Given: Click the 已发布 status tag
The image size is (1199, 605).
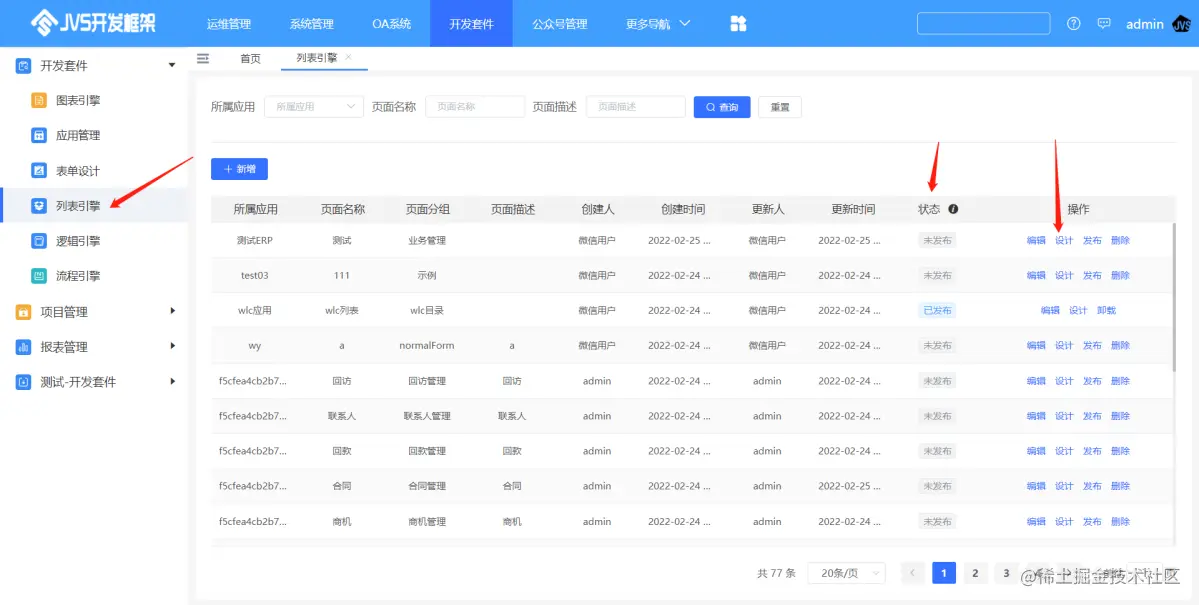Looking at the screenshot, I should tap(937, 311).
